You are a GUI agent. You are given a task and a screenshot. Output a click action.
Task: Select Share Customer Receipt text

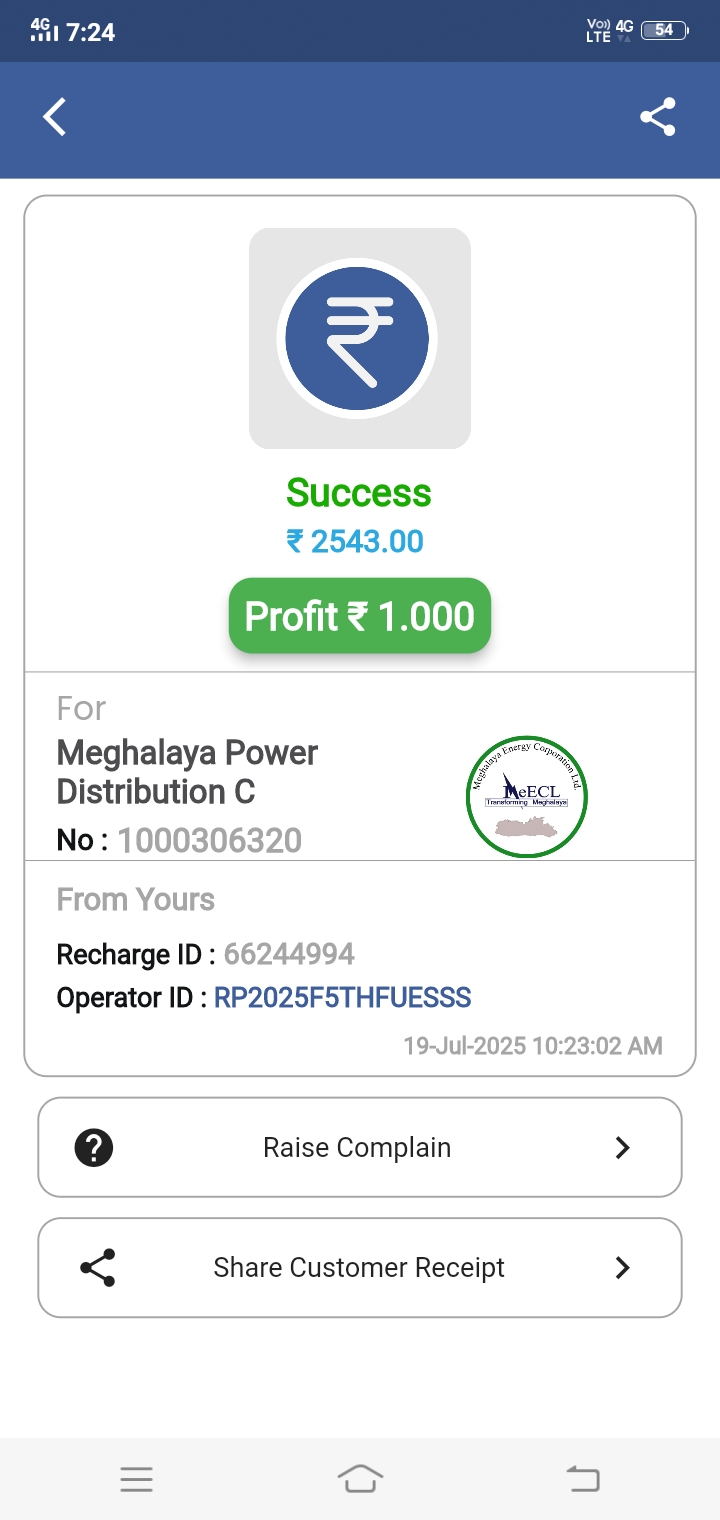coord(359,1267)
